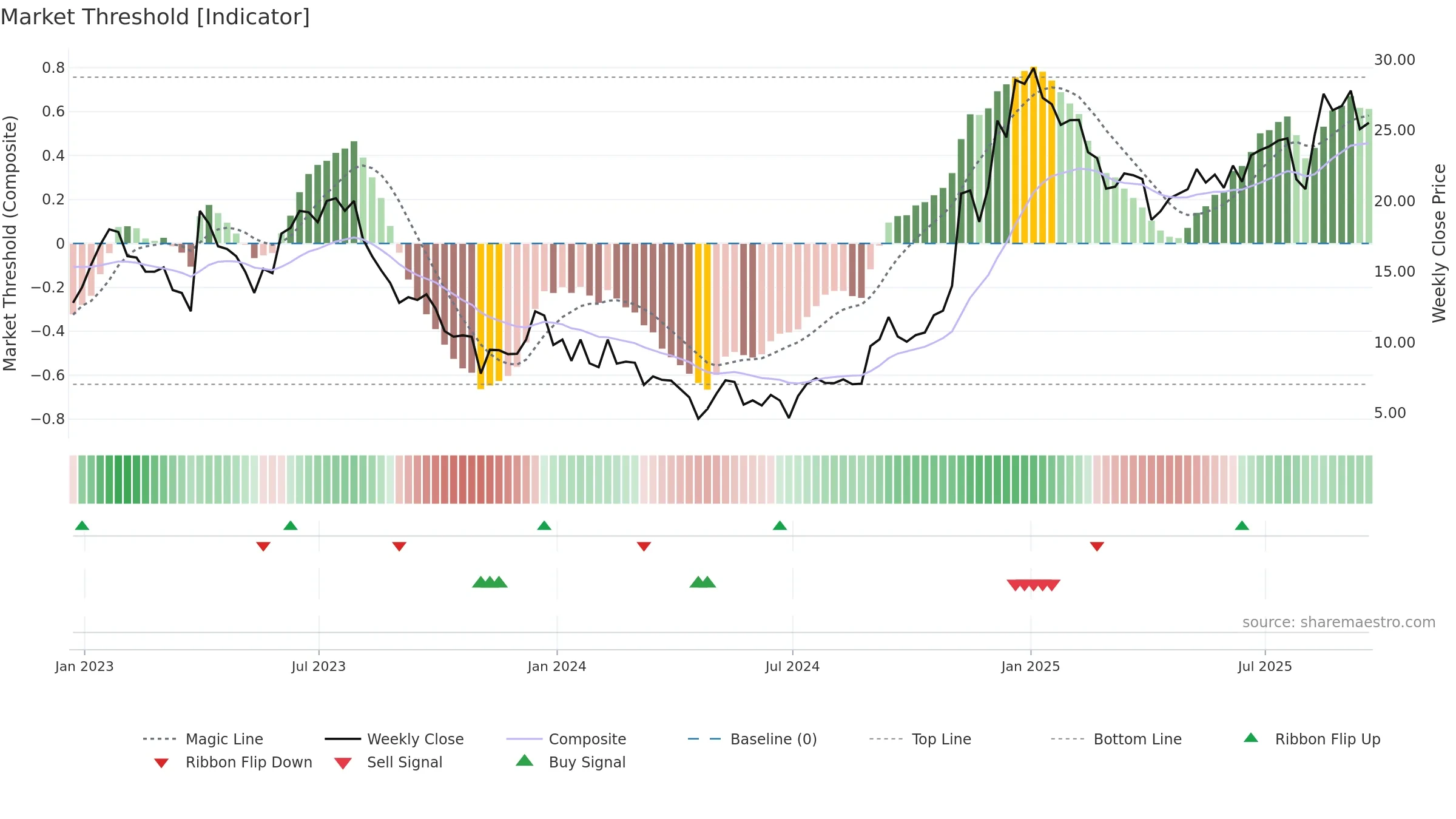This screenshot has width=1456, height=819.
Task: Click the −0.8 left axis label
Action: [48, 419]
